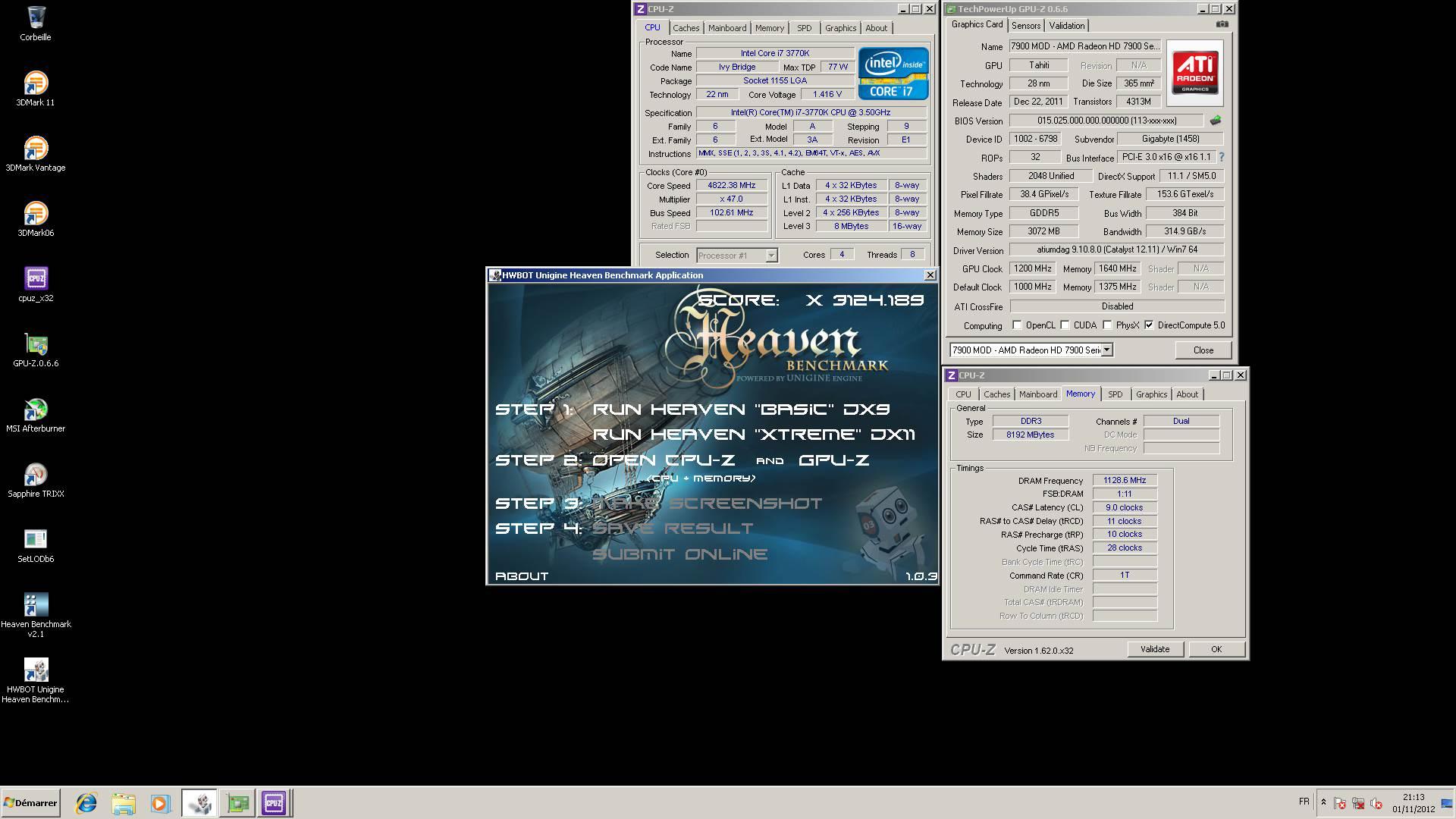Open Internet Explorer from the taskbar
The image size is (1456, 819).
(86, 803)
